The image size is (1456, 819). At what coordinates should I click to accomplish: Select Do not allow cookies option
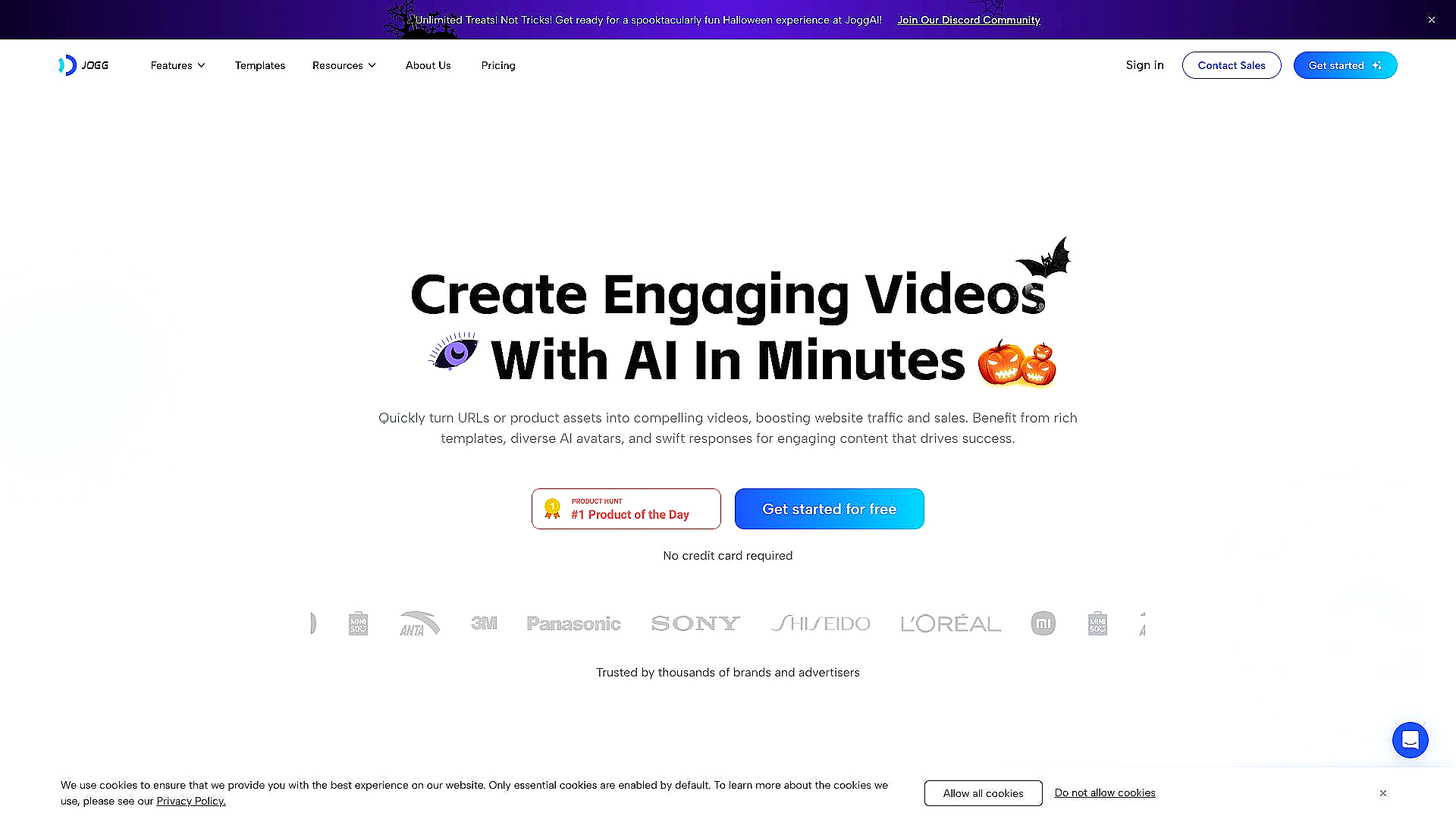(x=1105, y=793)
